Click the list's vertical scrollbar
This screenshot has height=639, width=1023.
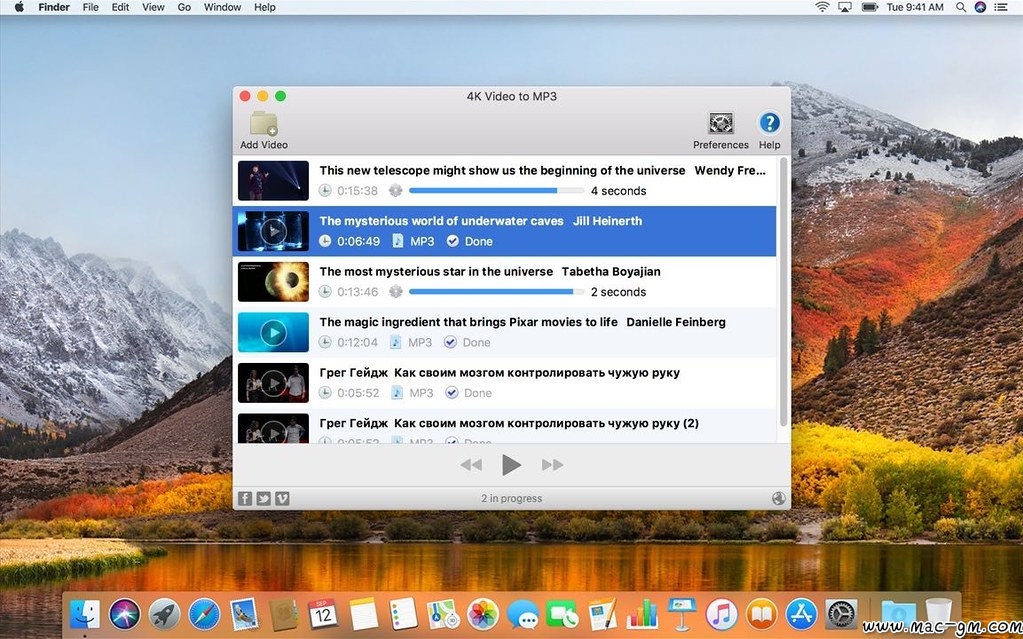click(784, 292)
